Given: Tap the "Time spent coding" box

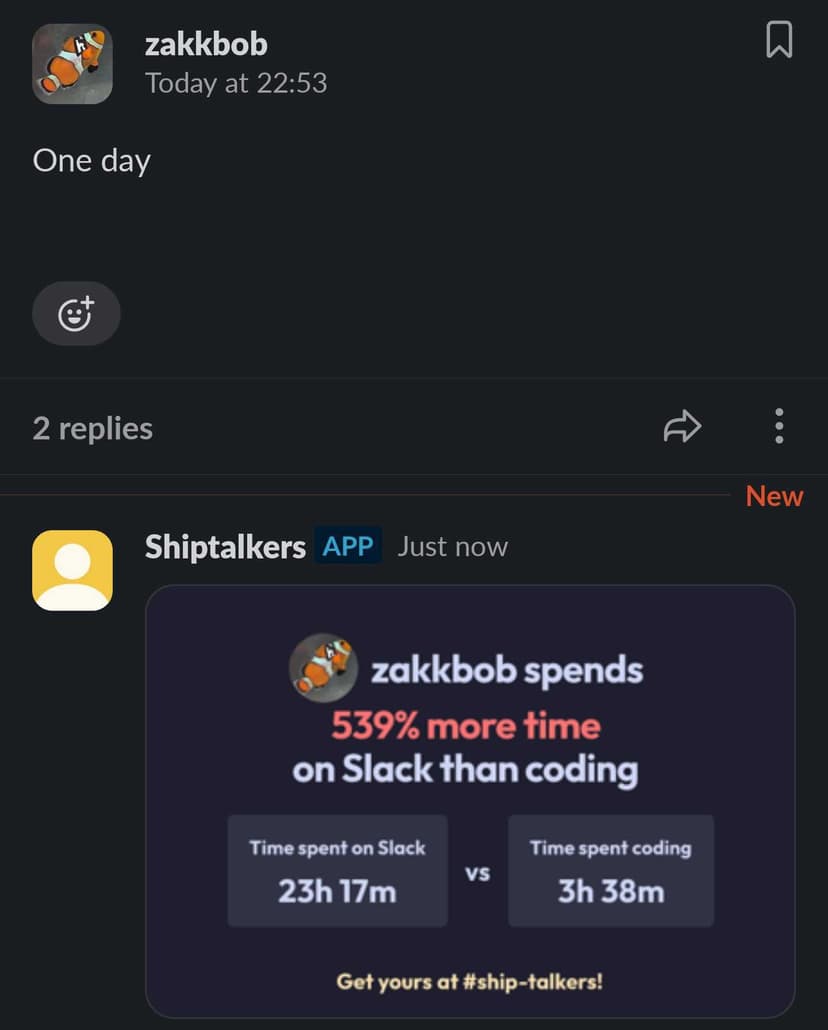Looking at the screenshot, I should point(610,870).
